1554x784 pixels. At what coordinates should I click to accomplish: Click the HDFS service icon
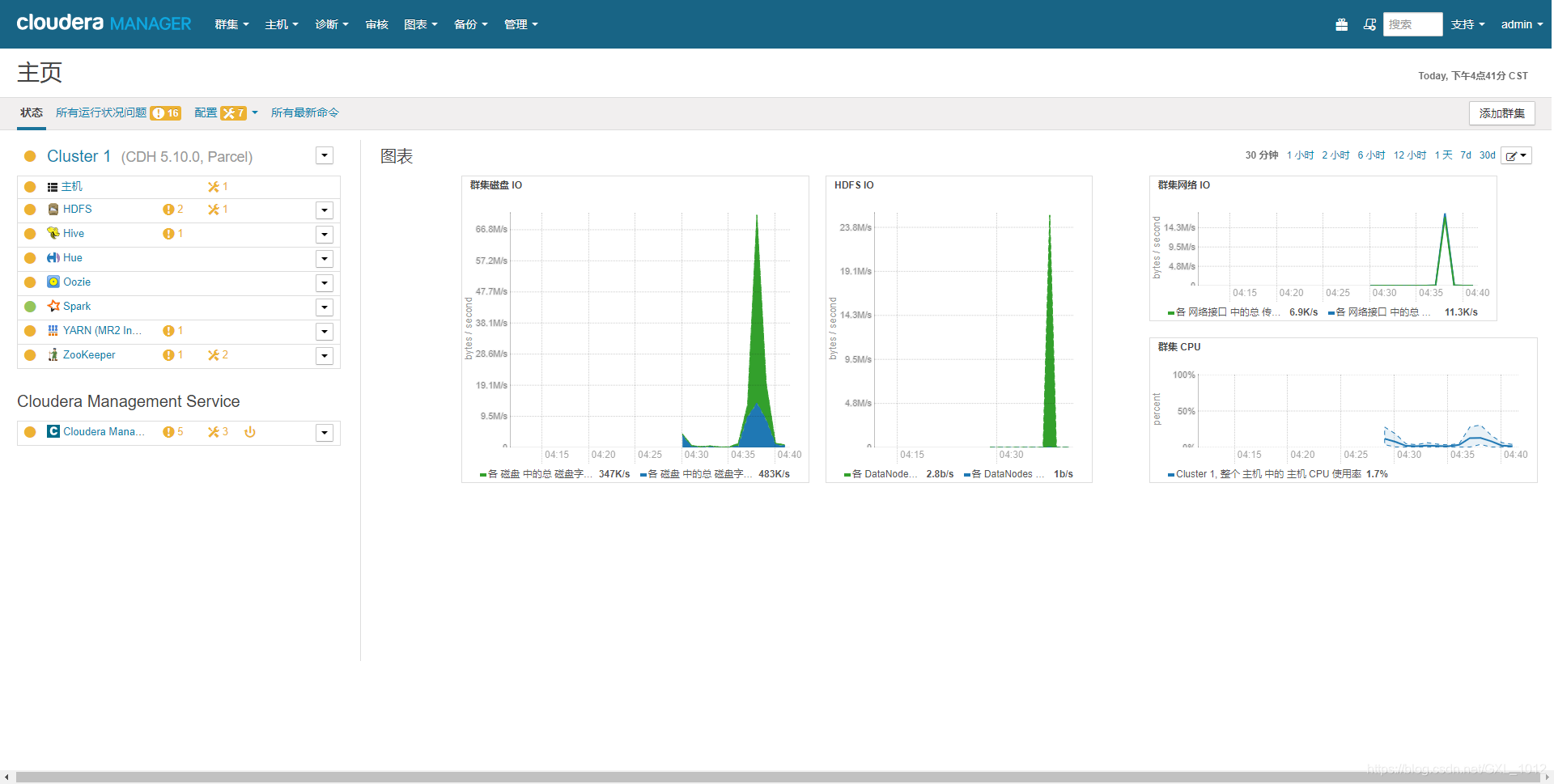point(53,210)
